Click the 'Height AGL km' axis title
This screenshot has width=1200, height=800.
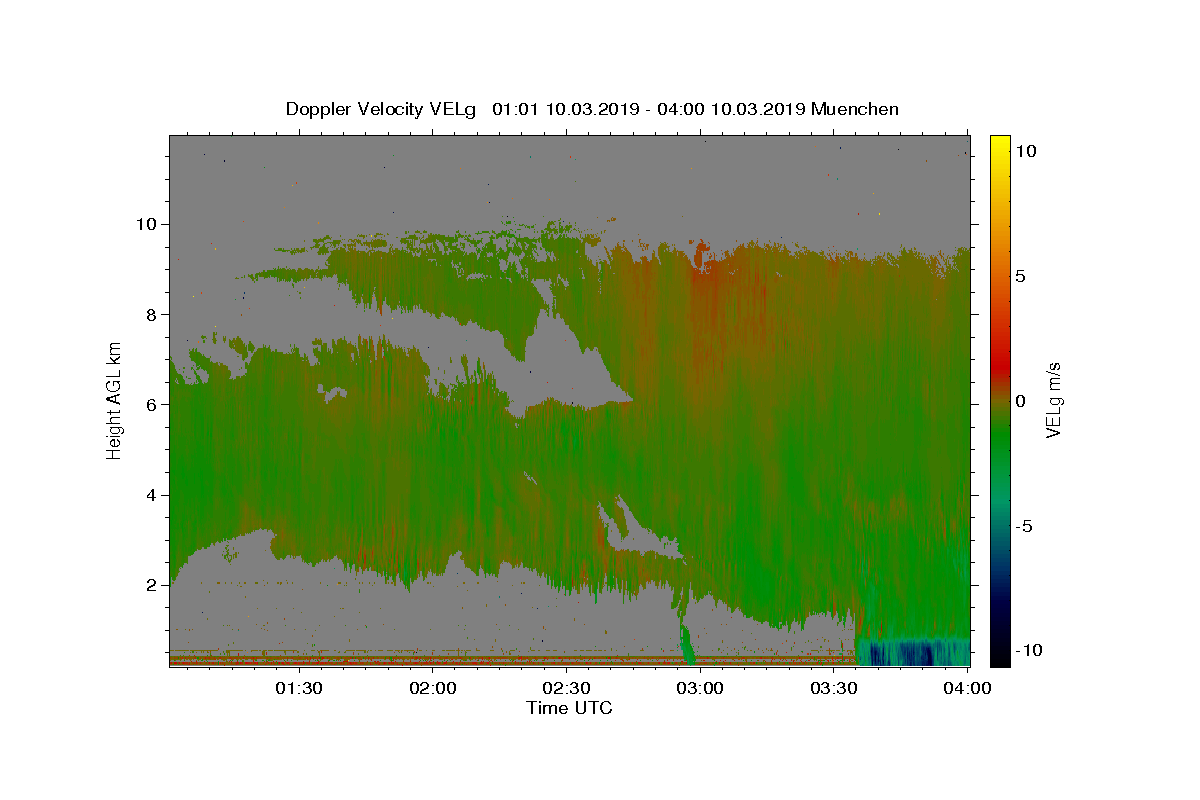point(115,400)
